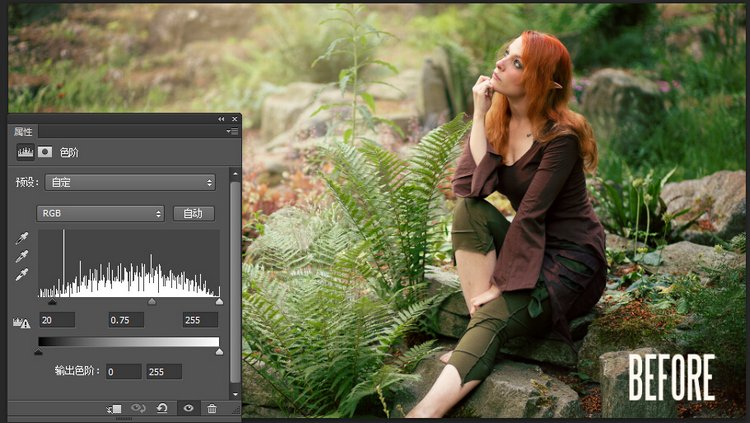Click the output white slider handle
Viewport: 750px width, 423px height.
[x=219, y=352]
